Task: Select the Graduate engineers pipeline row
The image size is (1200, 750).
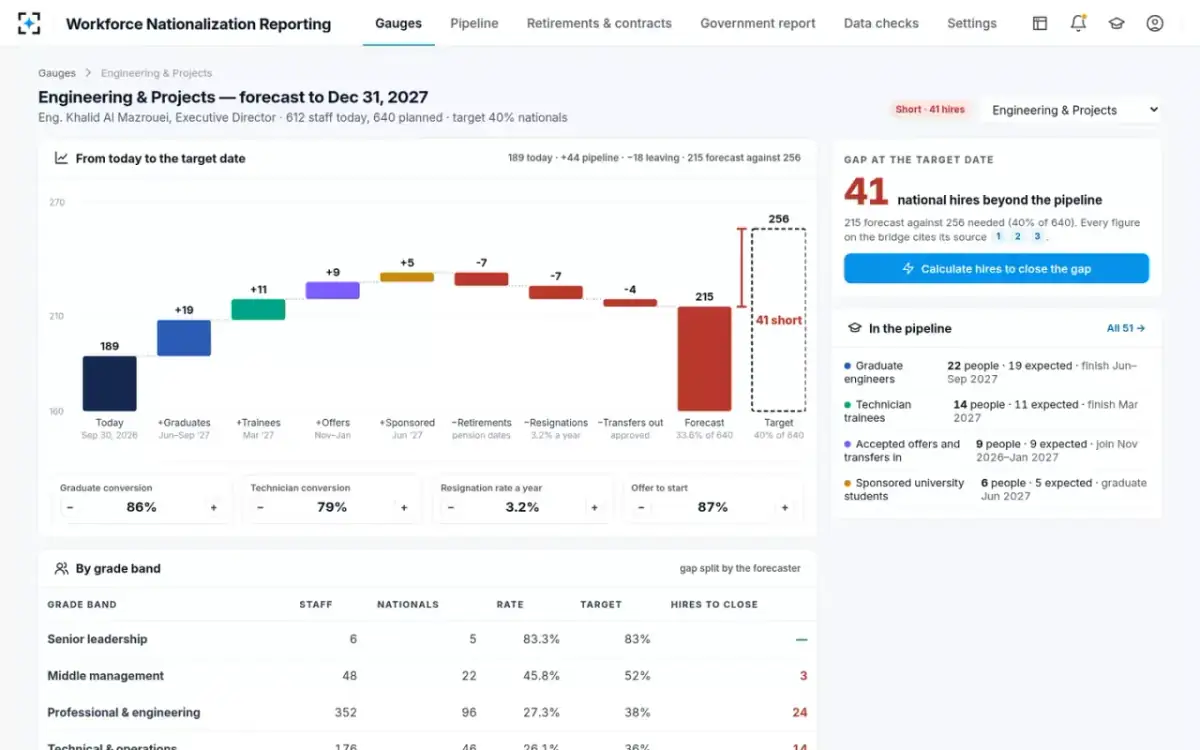Action: click(997, 372)
